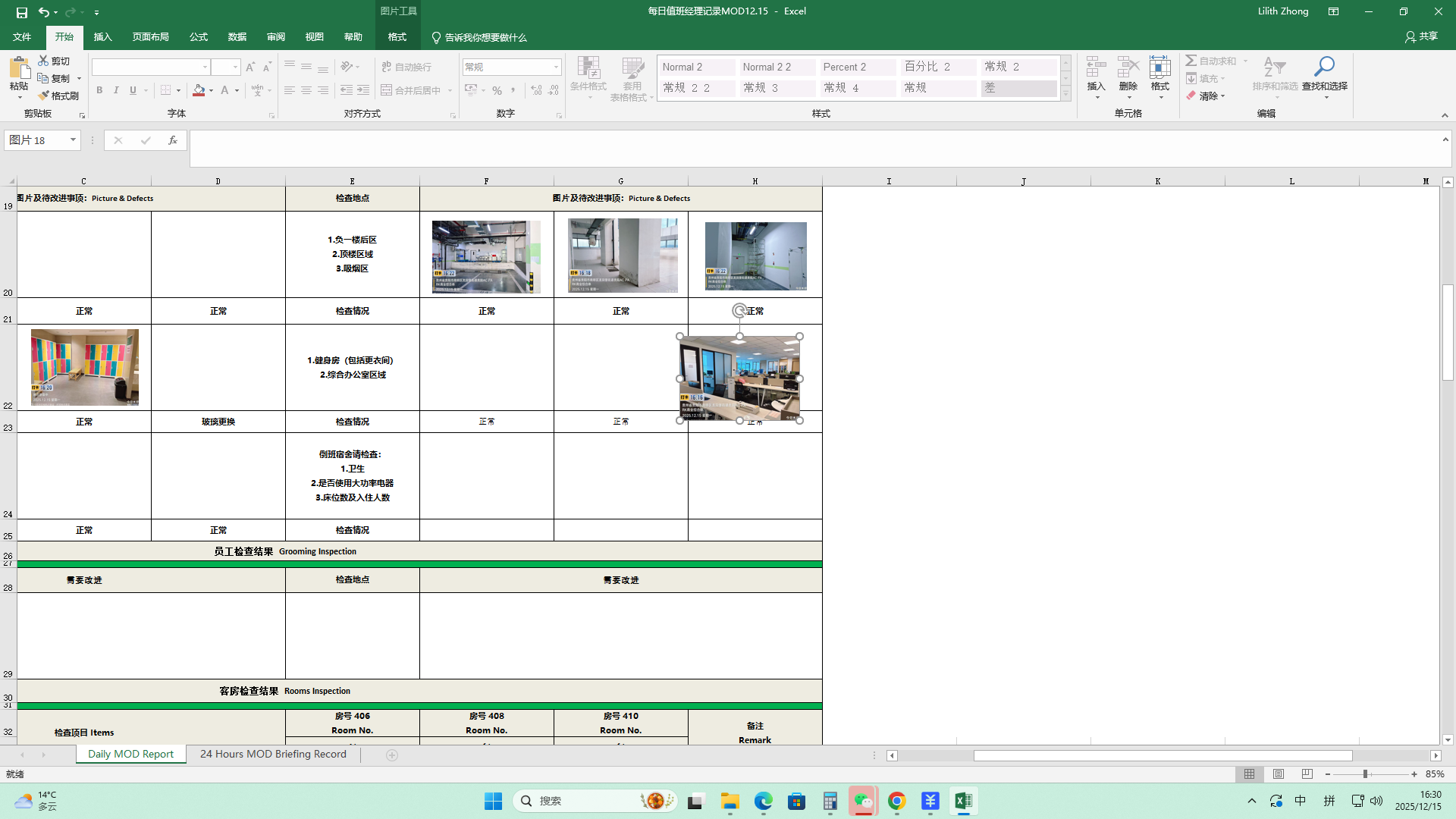This screenshot has width=1456, height=819.
Task: Open the number format (常规) dropdown
Action: 556,67
